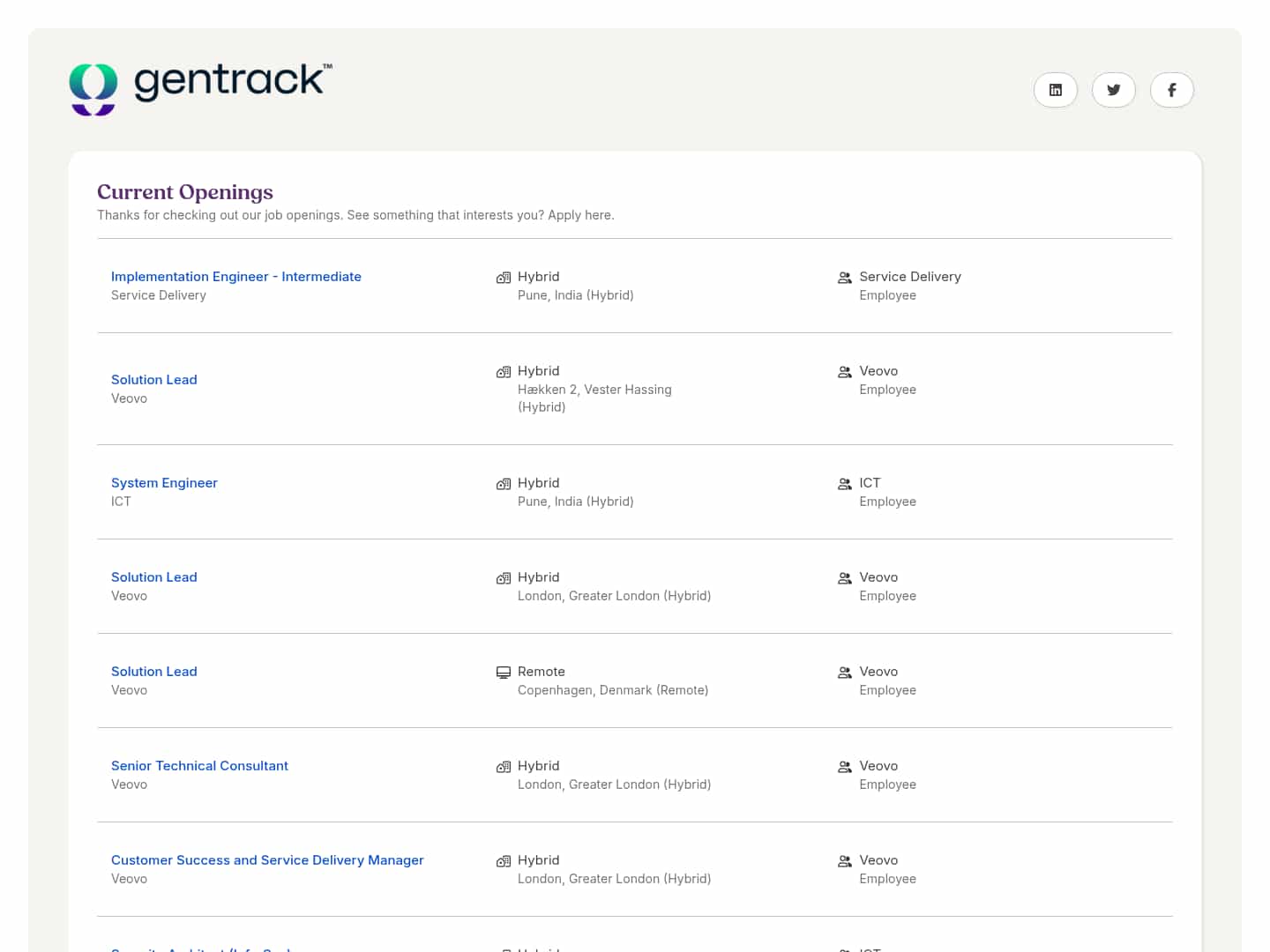
Task: Click the hybrid icon in the London Solution Lead row
Action: [x=504, y=578]
